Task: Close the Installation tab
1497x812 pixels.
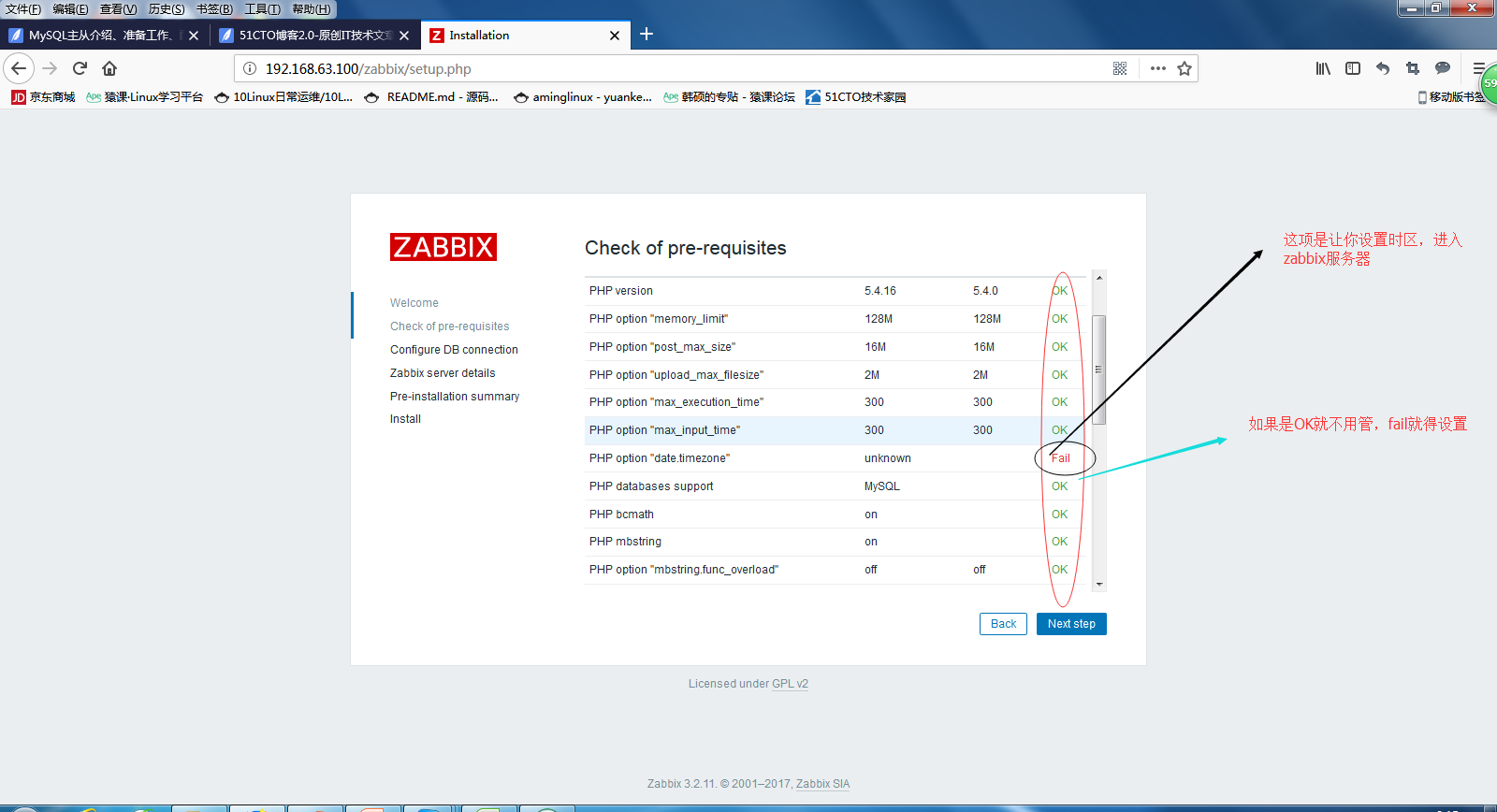Action: (615, 36)
